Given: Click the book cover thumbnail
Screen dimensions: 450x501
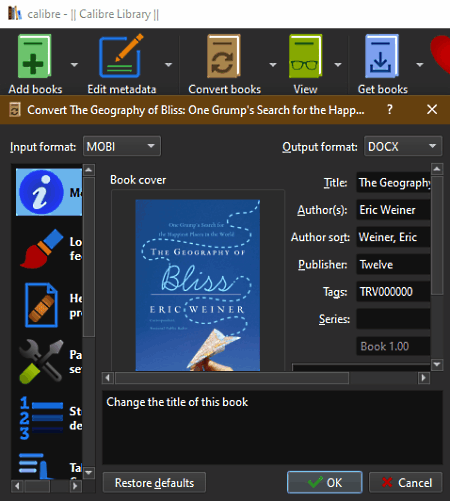Looking at the screenshot, I should pos(198,285).
